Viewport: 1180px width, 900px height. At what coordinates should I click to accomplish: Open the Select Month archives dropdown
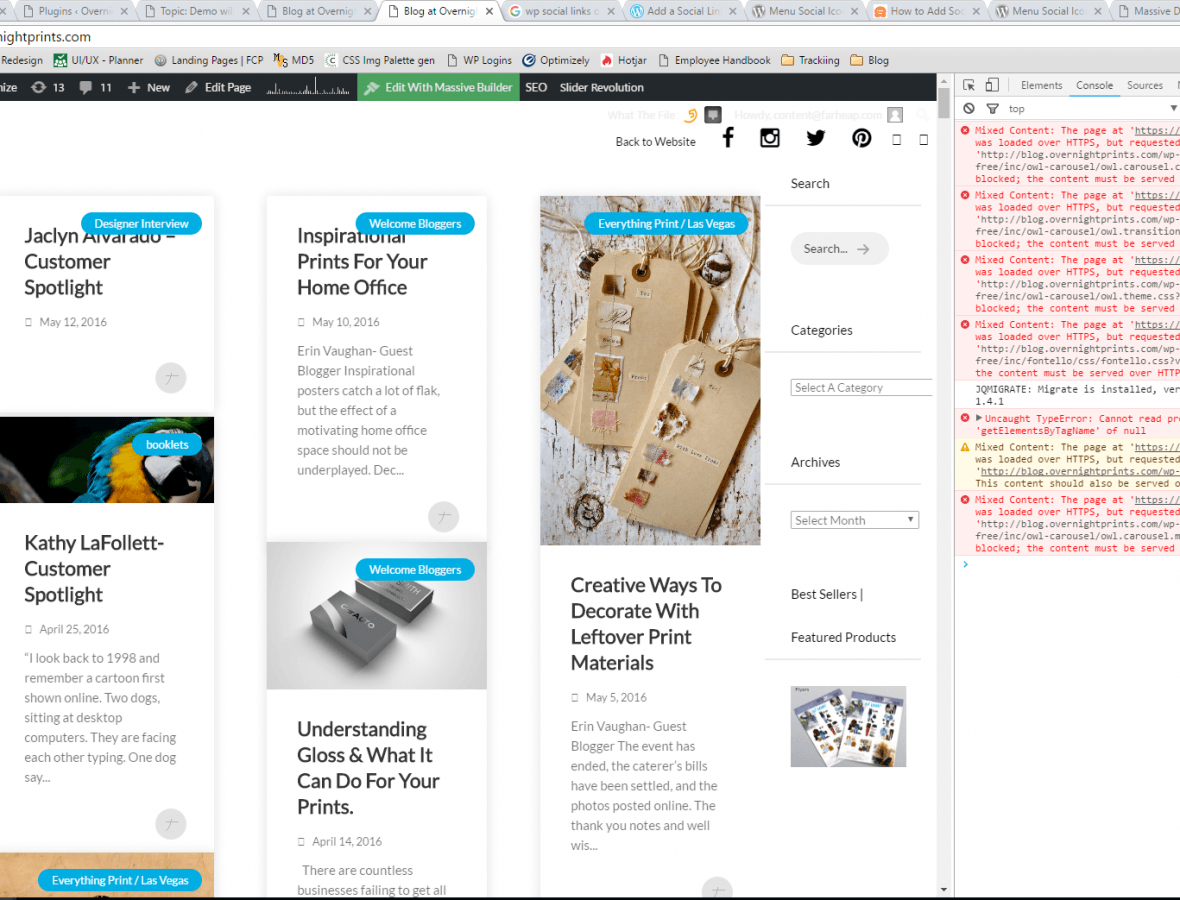pyautogui.click(x=854, y=520)
